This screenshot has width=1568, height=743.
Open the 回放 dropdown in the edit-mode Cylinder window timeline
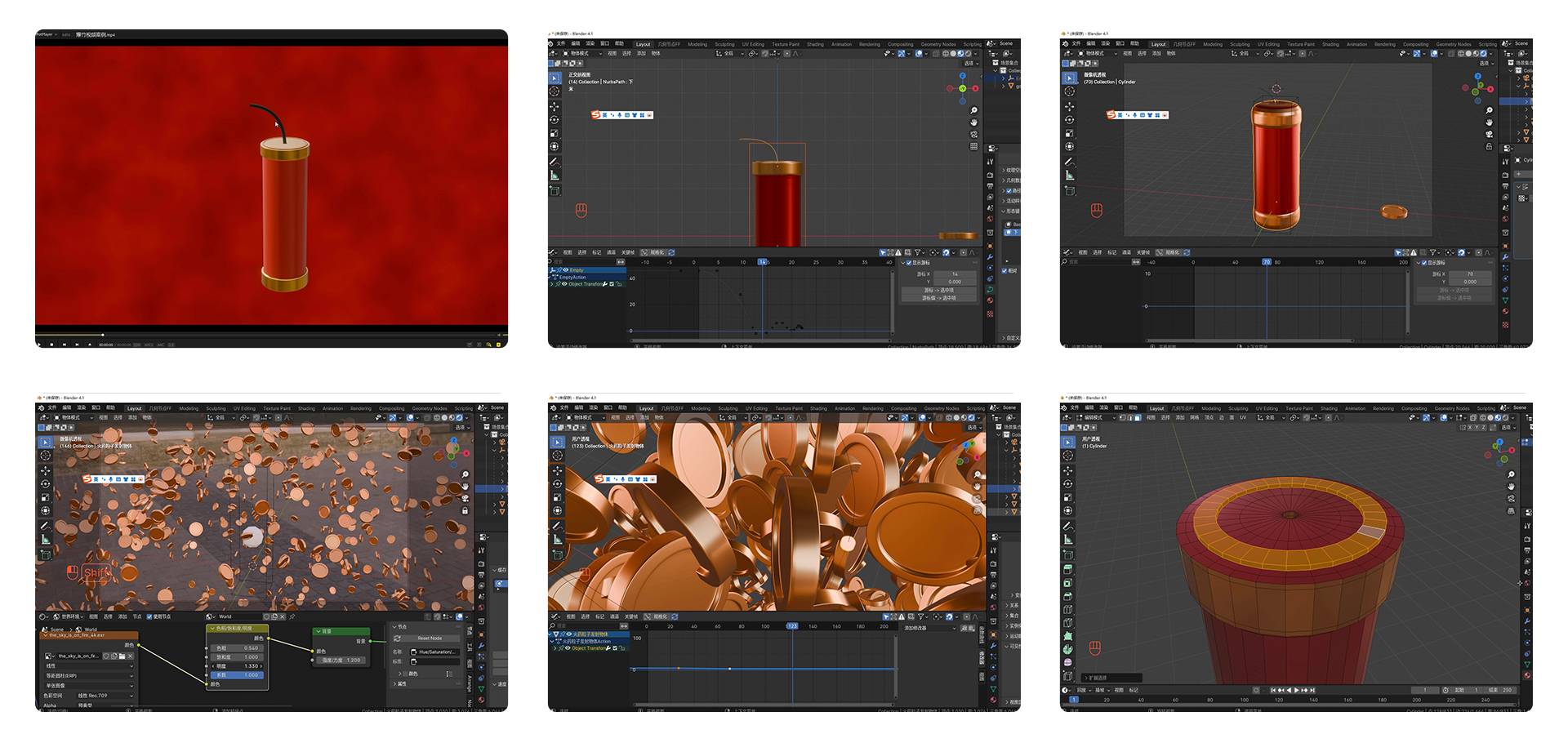1083,690
